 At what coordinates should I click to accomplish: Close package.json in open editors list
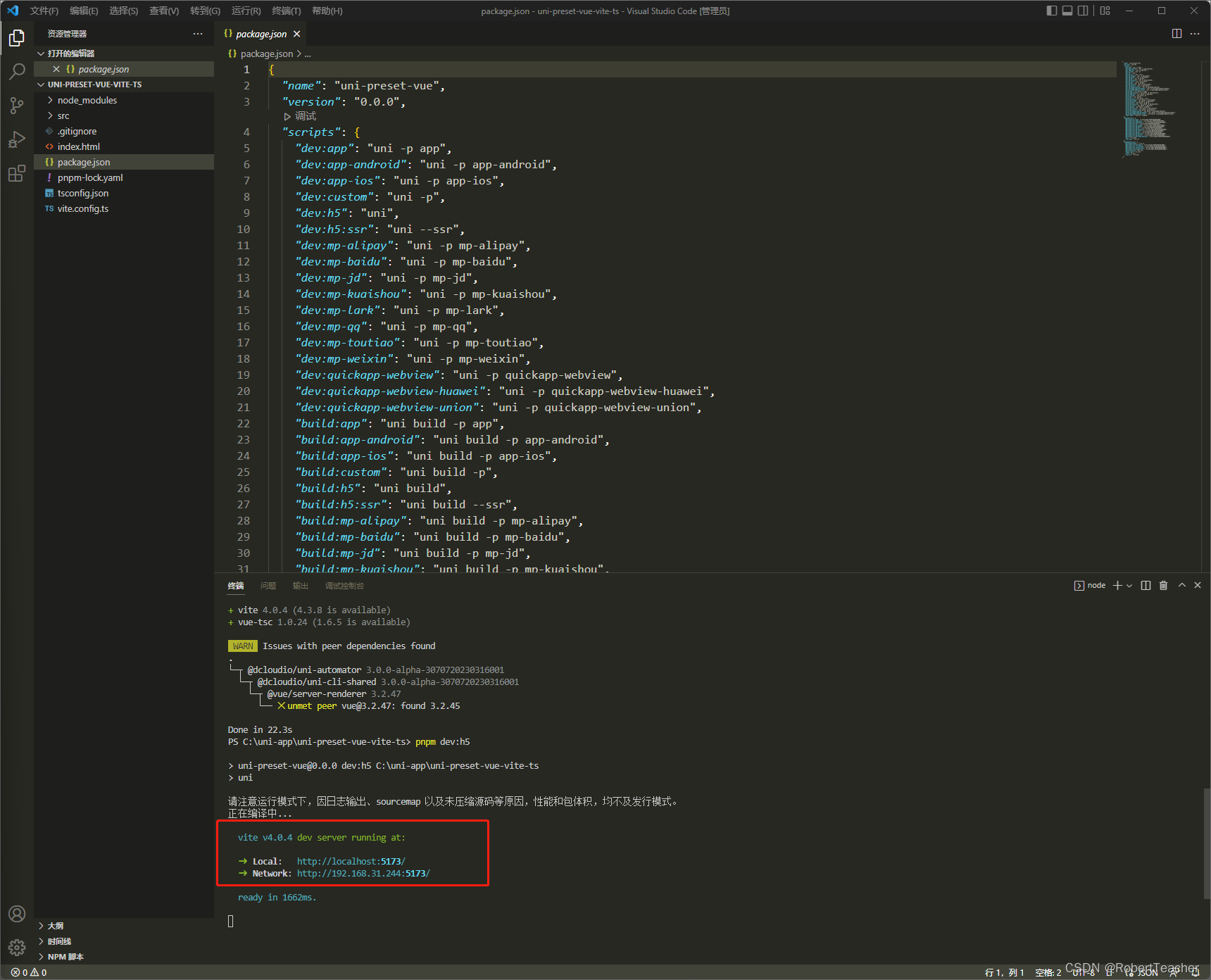[x=56, y=69]
